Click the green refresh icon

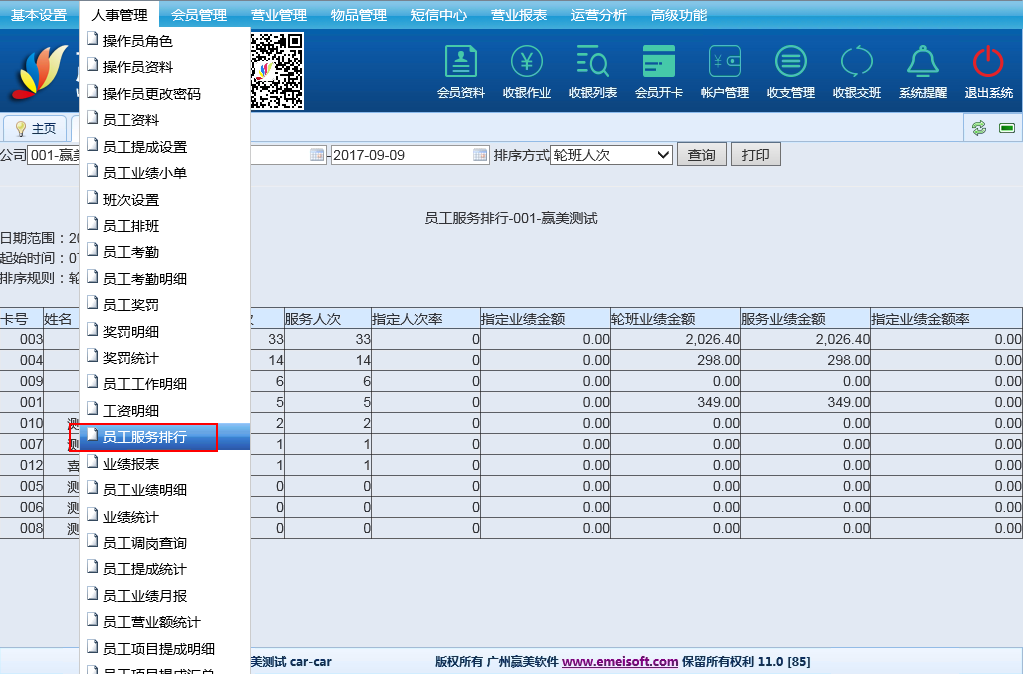(979, 128)
